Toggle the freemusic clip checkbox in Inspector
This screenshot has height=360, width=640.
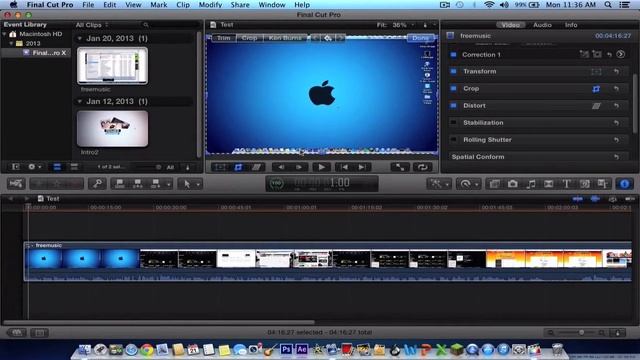click(x=450, y=36)
